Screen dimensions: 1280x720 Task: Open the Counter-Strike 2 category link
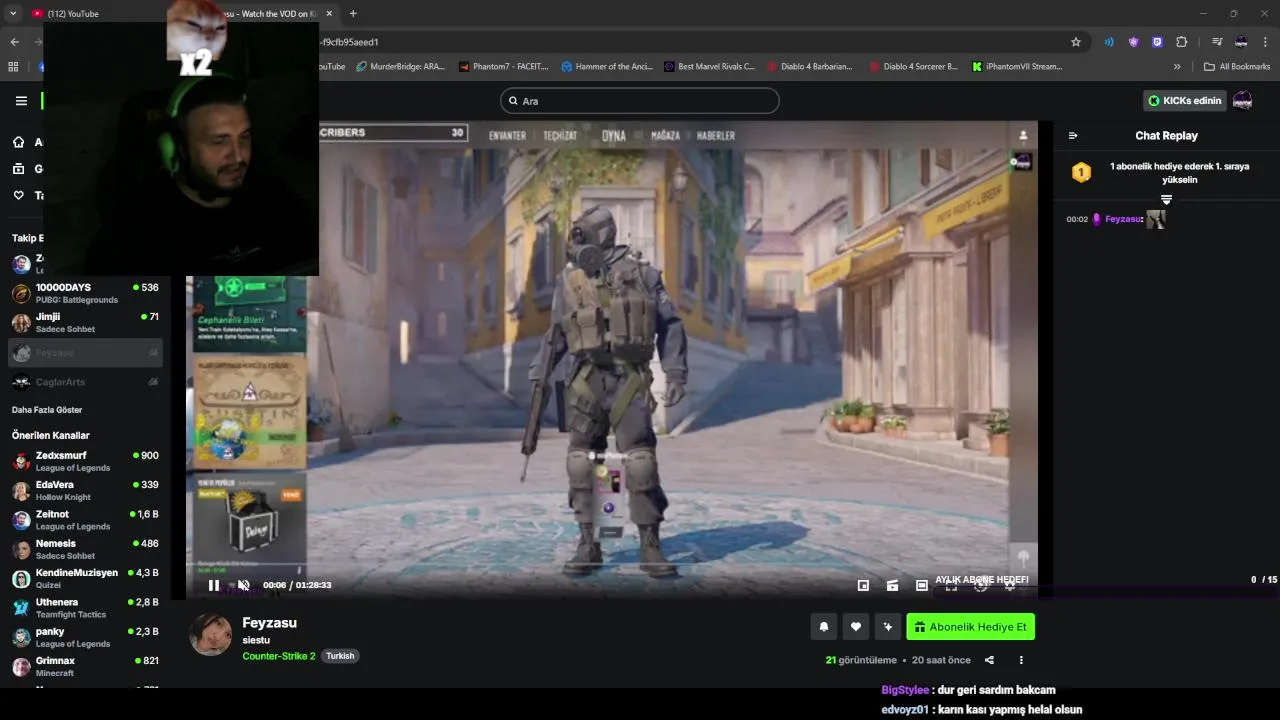tap(279, 656)
